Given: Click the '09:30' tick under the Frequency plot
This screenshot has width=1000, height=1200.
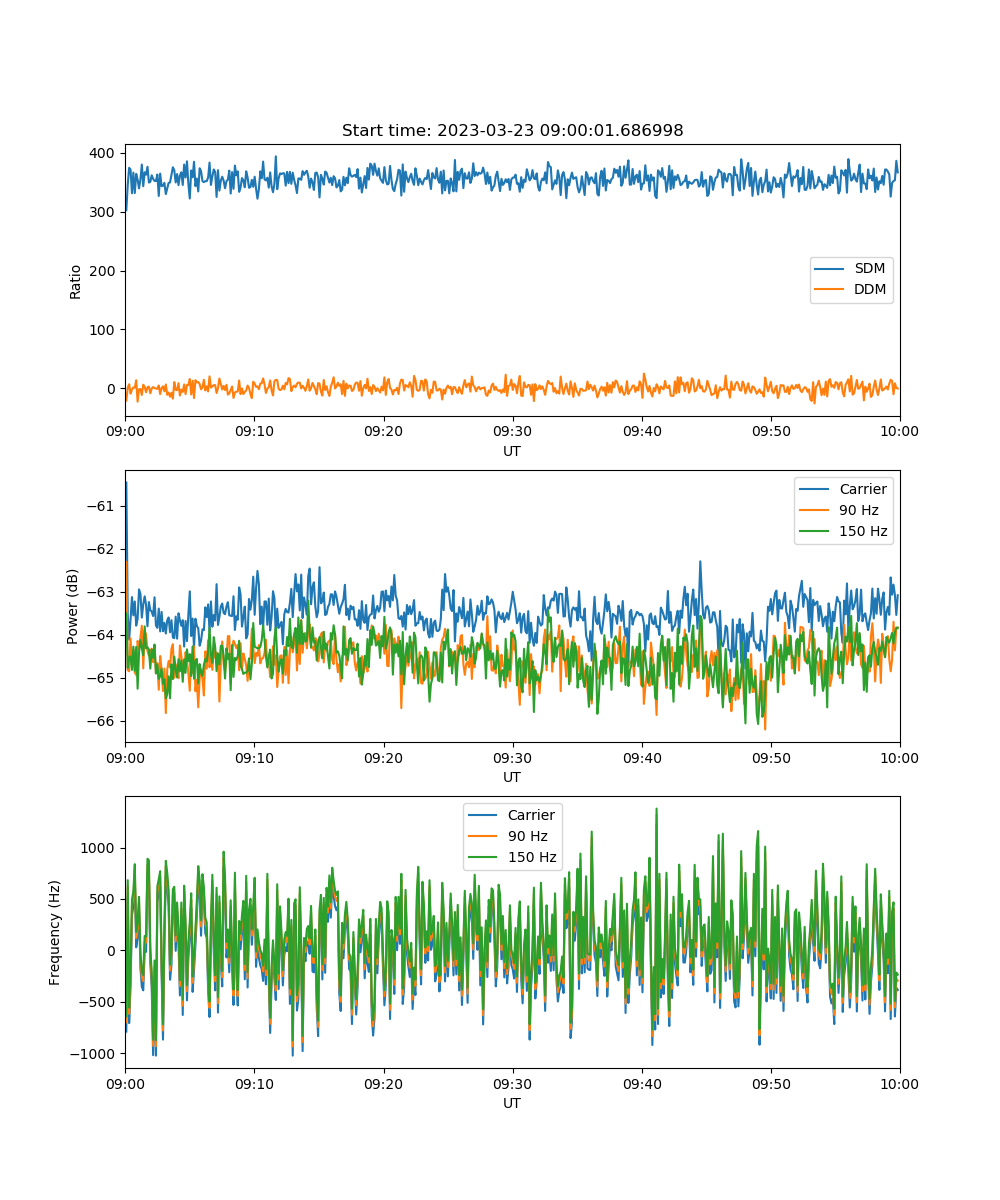Looking at the screenshot, I should 512,1084.
